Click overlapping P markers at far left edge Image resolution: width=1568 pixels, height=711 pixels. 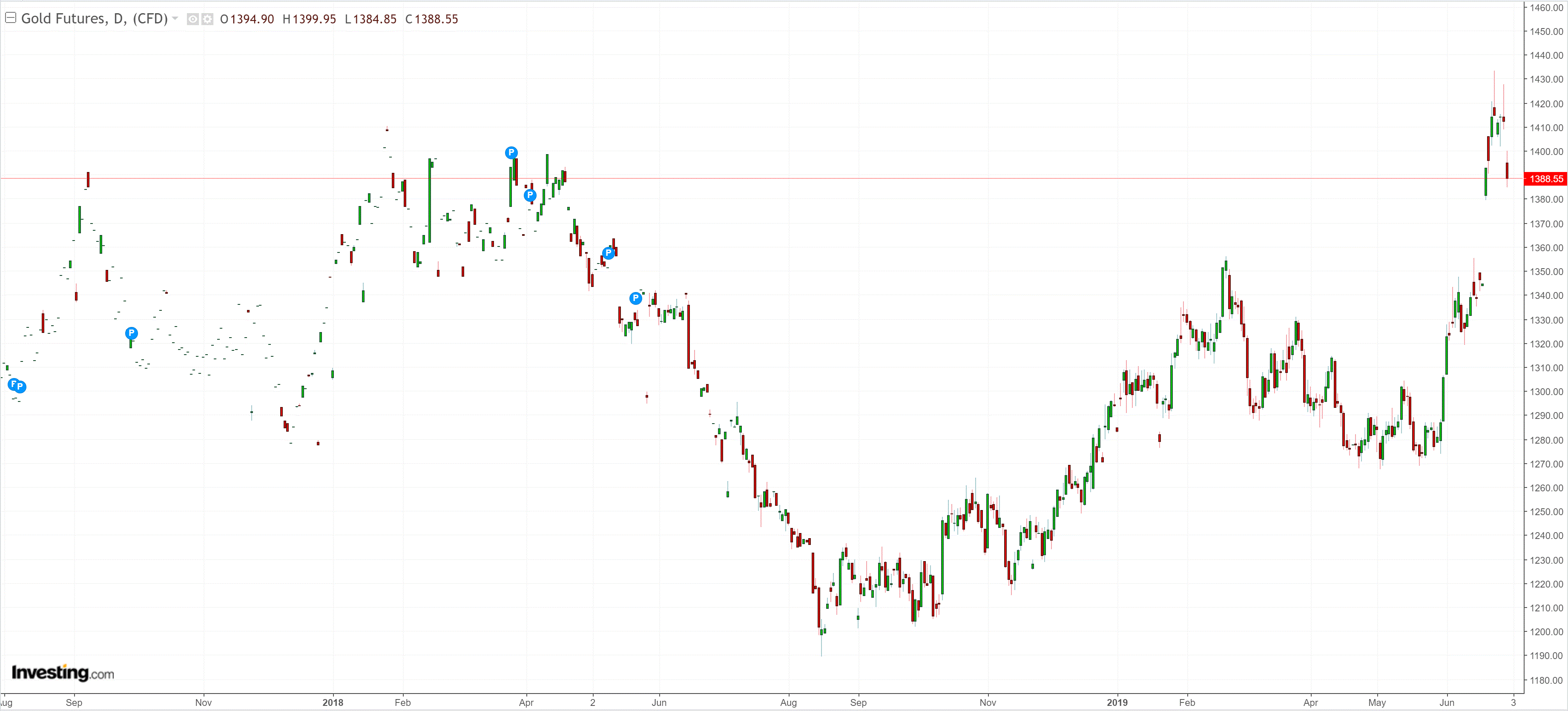pos(17,385)
